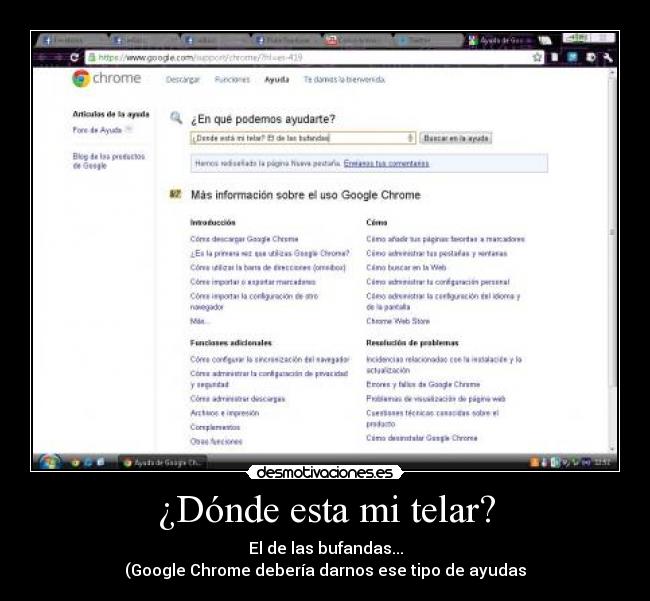Image resolution: width=650 pixels, height=601 pixels.
Task: Open 'Blog de los productos de Google' link
Action: 109,161
